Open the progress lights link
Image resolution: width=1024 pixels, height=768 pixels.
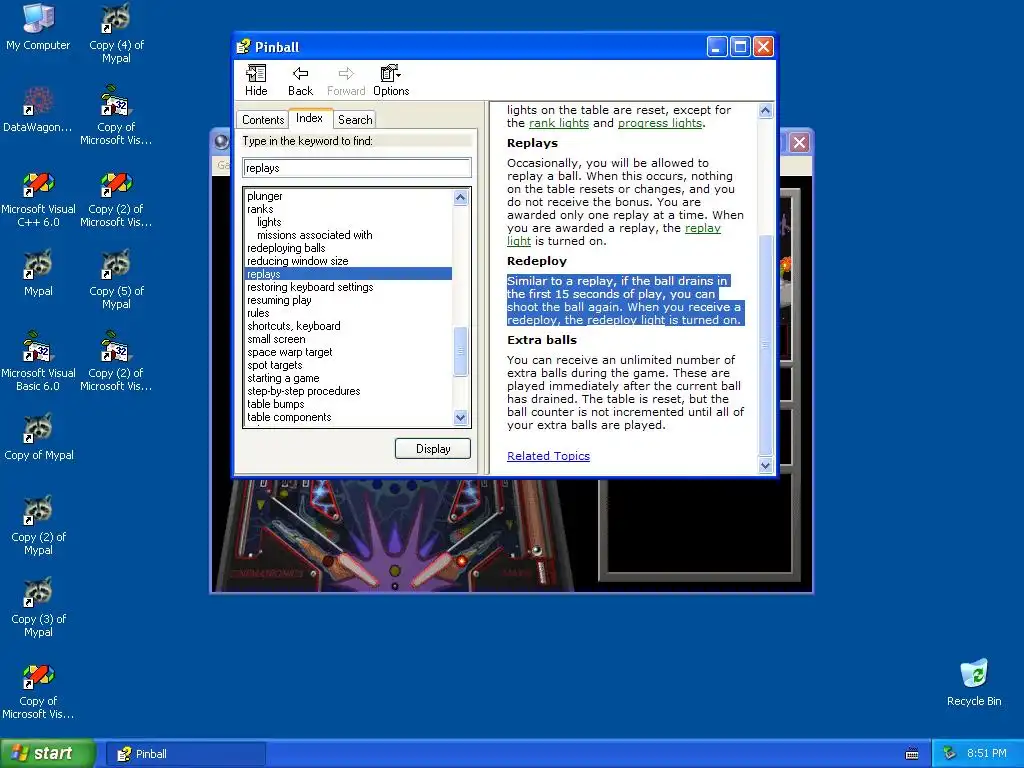click(660, 123)
